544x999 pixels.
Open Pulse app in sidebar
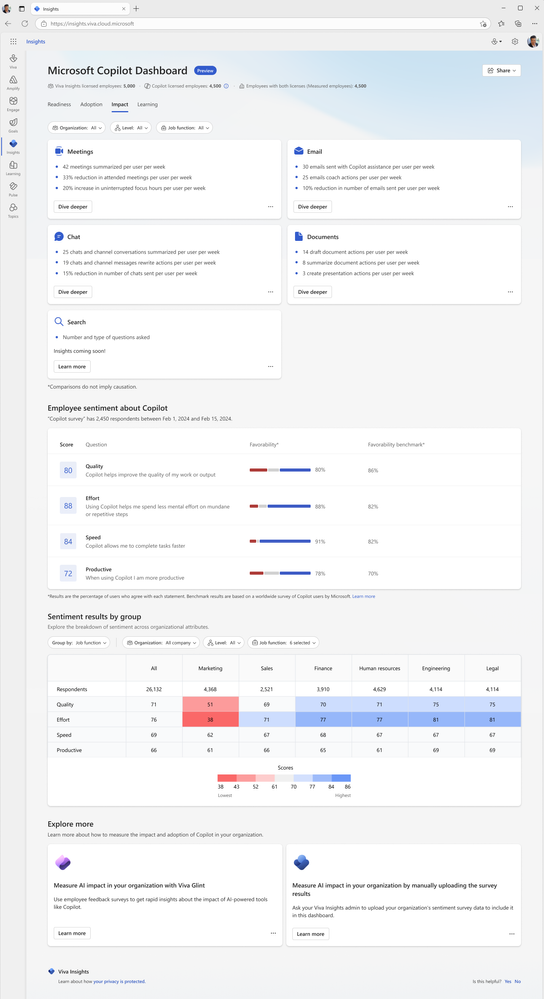pos(13,189)
